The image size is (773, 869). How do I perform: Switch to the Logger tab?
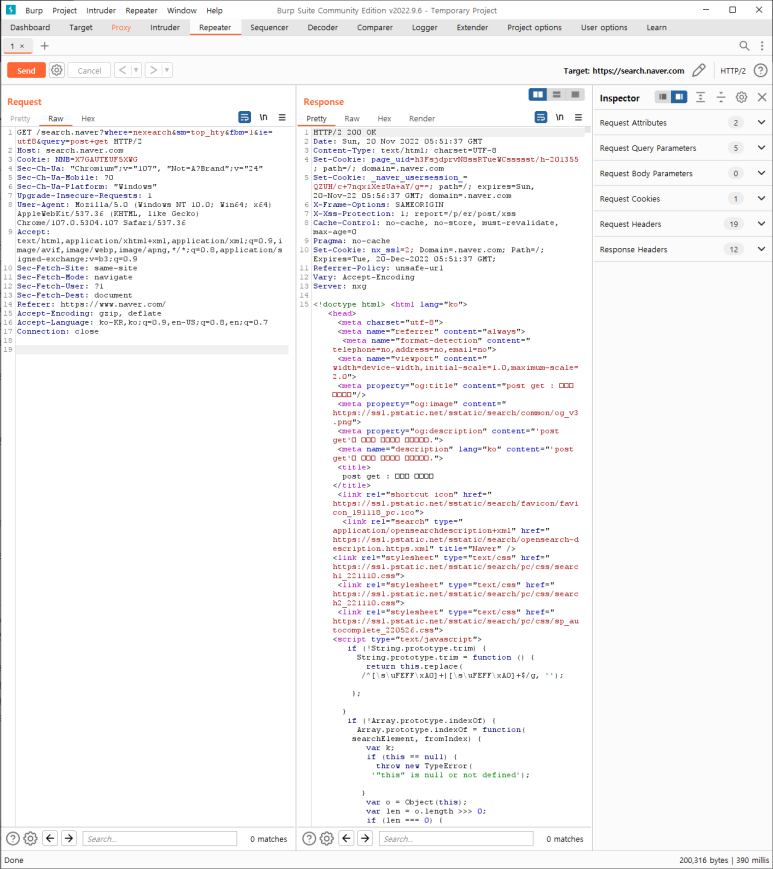pyautogui.click(x=424, y=27)
